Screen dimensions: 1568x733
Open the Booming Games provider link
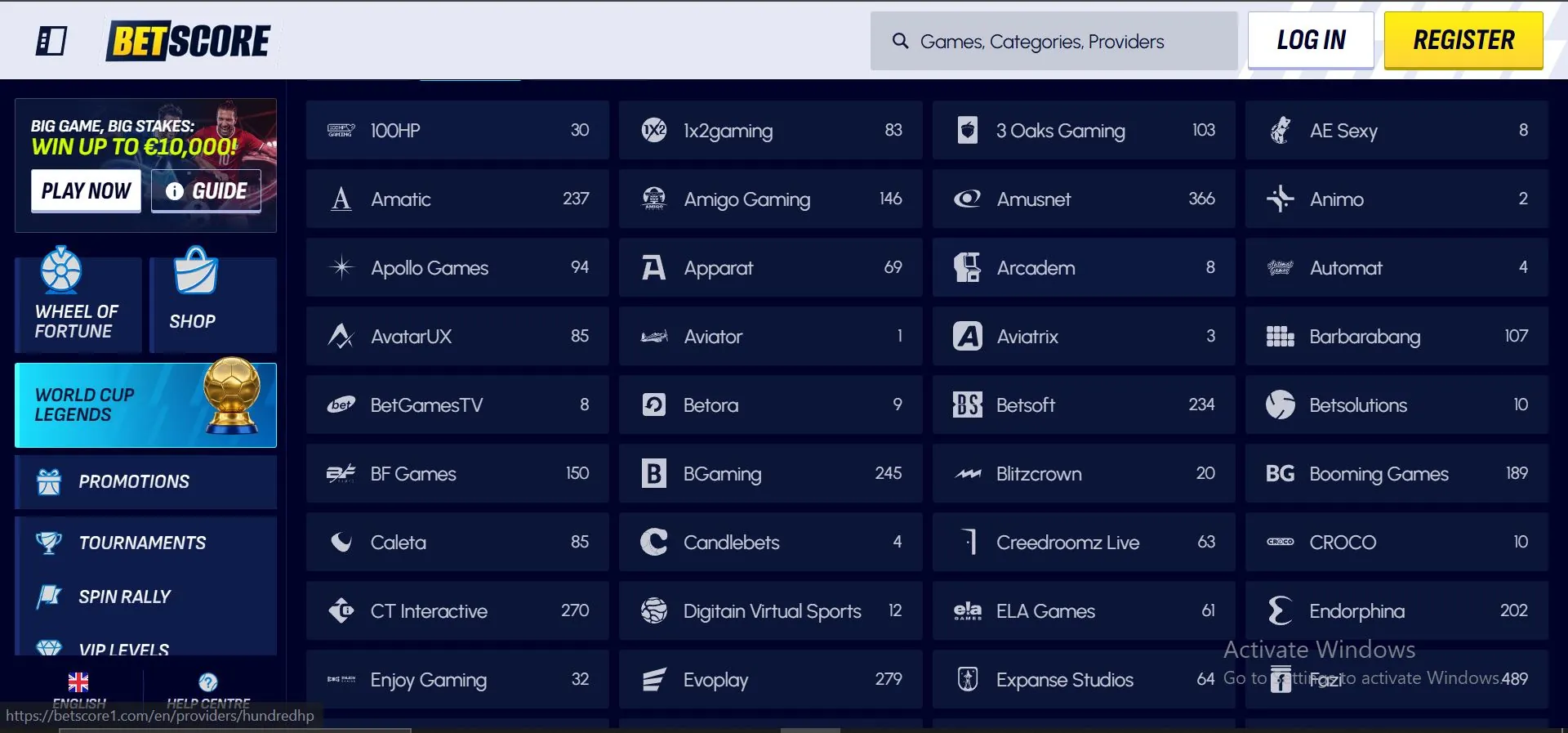point(1396,473)
